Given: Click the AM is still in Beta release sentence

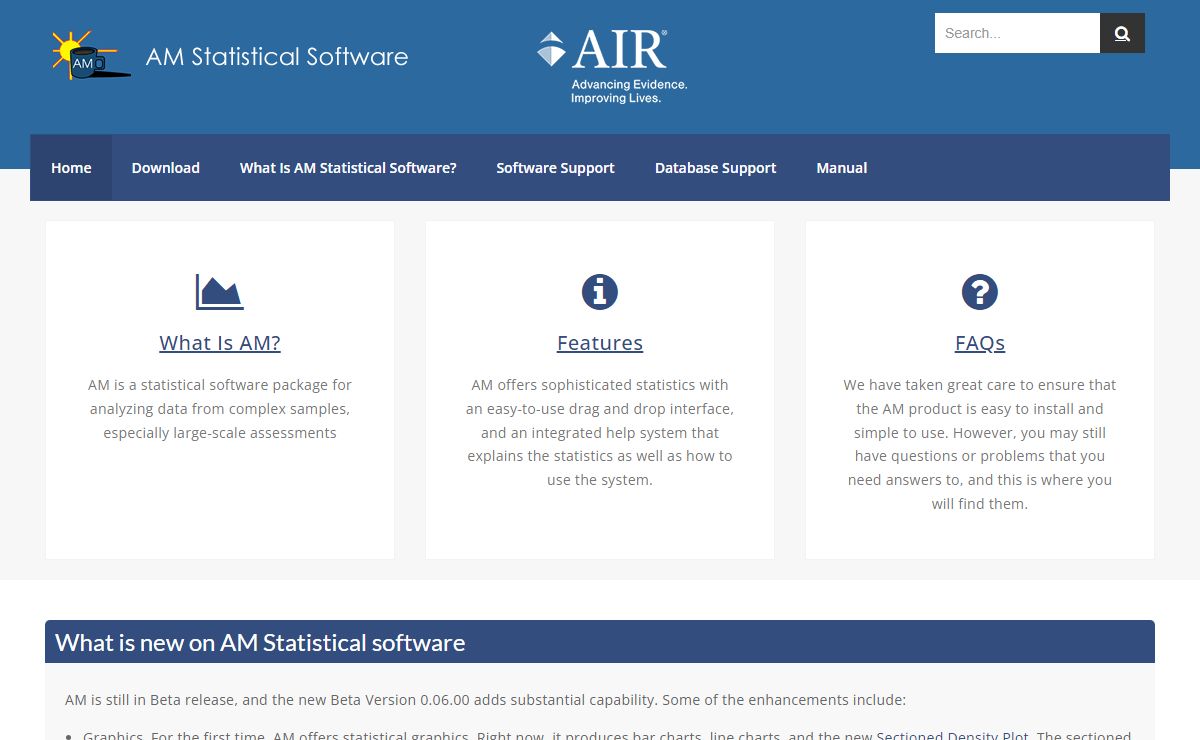Looking at the screenshot, I should (485, 700).
